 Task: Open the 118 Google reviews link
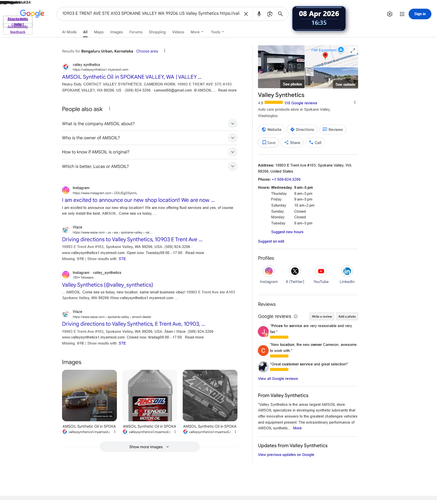[301, 103]
